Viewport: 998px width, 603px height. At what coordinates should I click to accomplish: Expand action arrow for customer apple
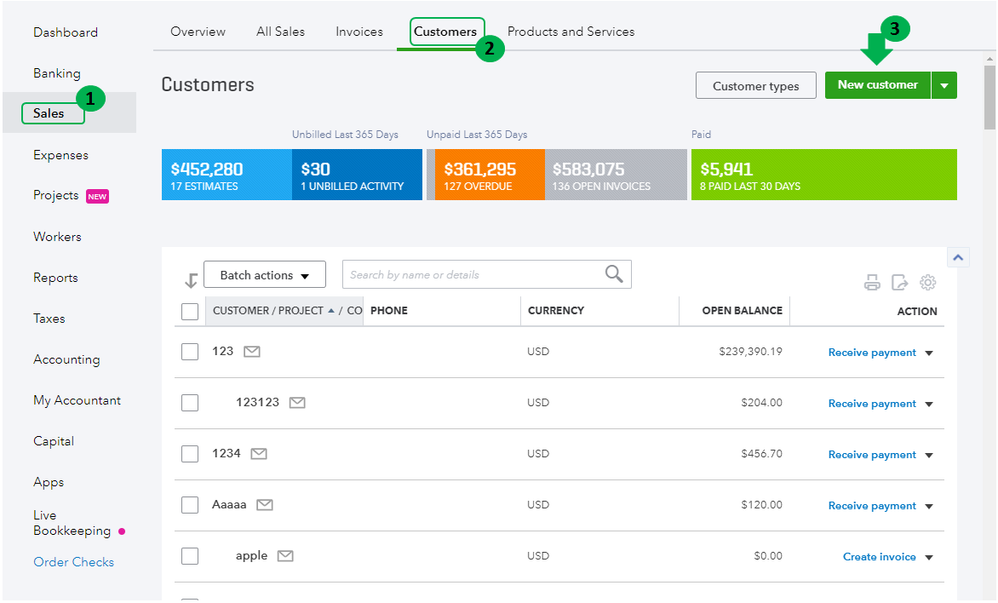pyautogui.click(x=929, y=557)
